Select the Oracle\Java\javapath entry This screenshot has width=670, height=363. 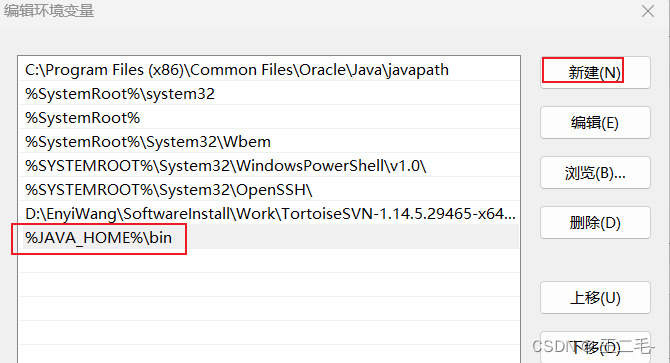[269, 70]
